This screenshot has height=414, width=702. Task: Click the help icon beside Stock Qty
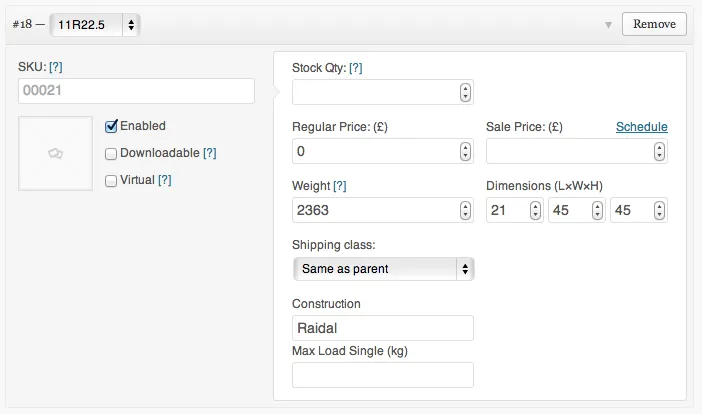click(x=355, y=68)
